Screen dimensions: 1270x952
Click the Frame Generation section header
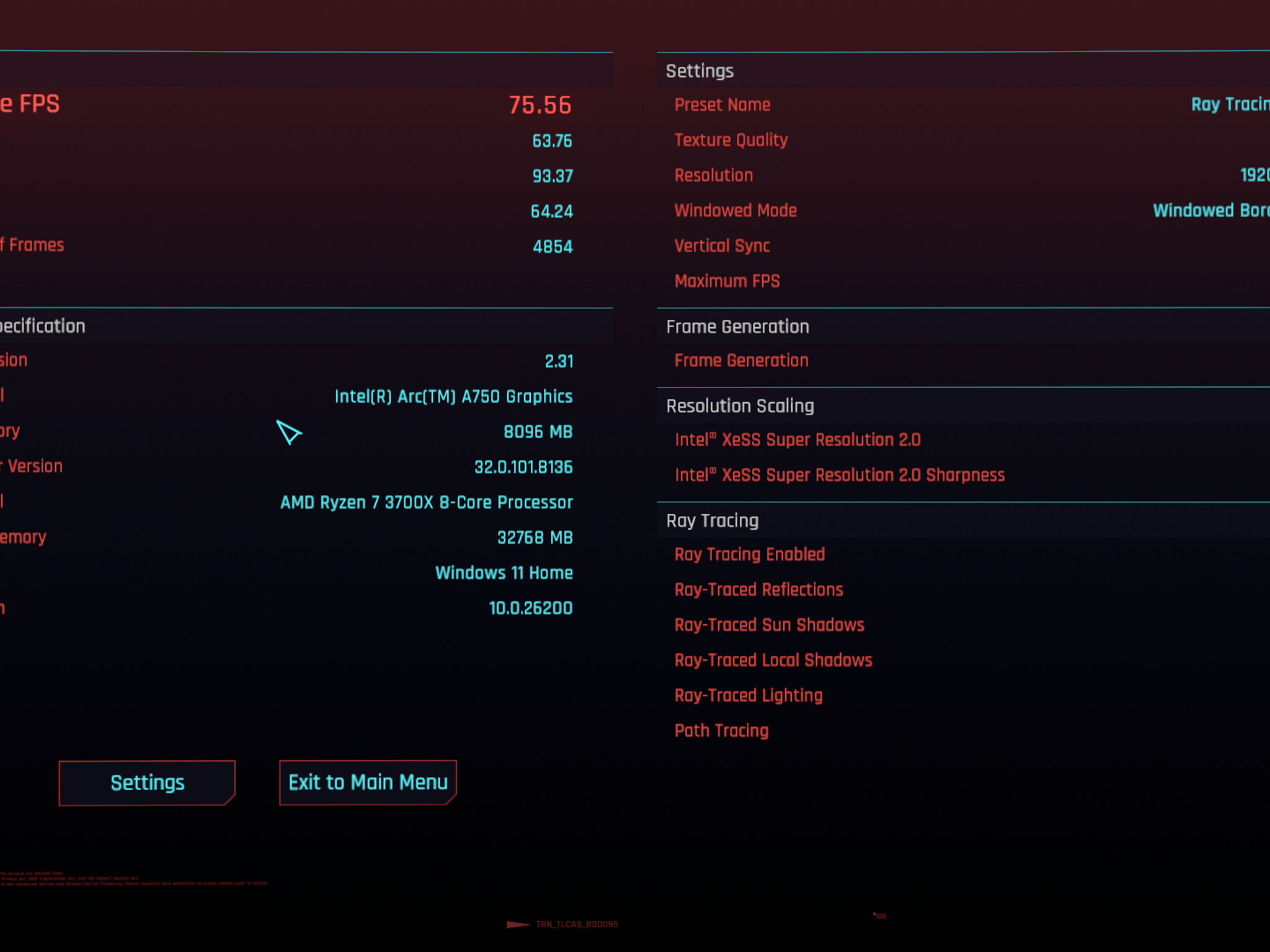pyautogui.click(x=737, y=327)
